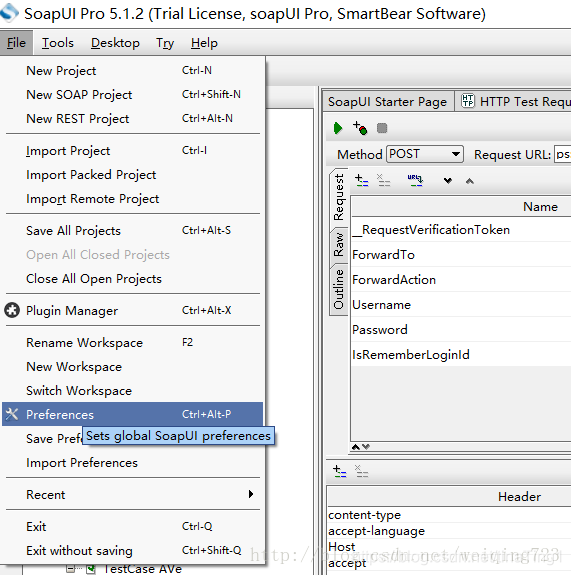Click the move parameter down arrow icon
This screenshot has height=575, width=571.
click(448, 181)
